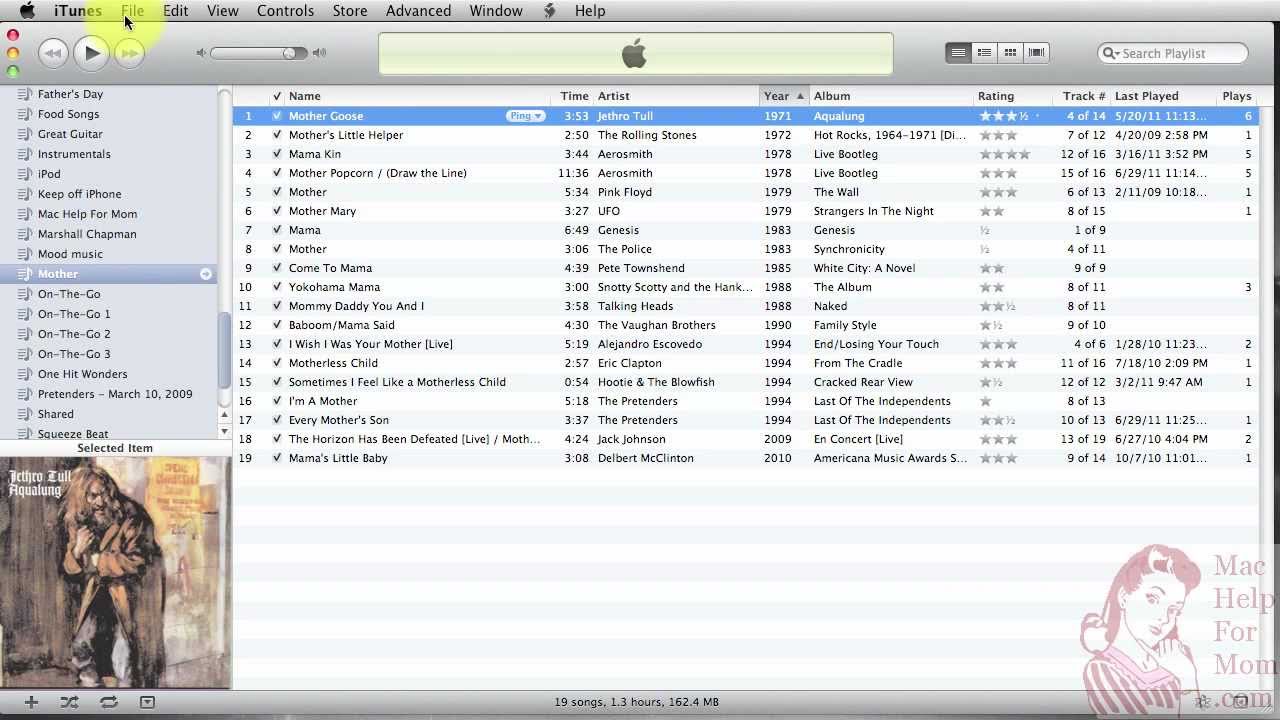The height and width of the screenshot is (720, 1280).
Task: Open the Edit menu
Action: pos(176,11)
